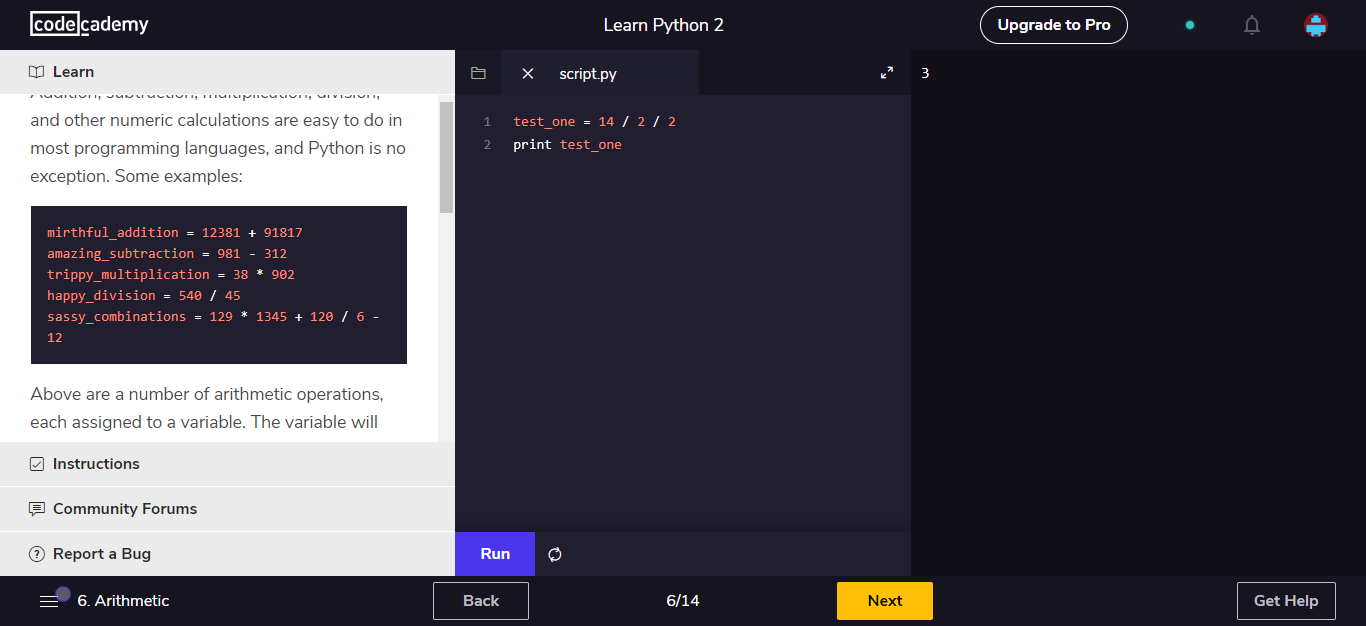Open Upgrade to Pro
The image size is (1366, 626).
tap(1053, 24)
